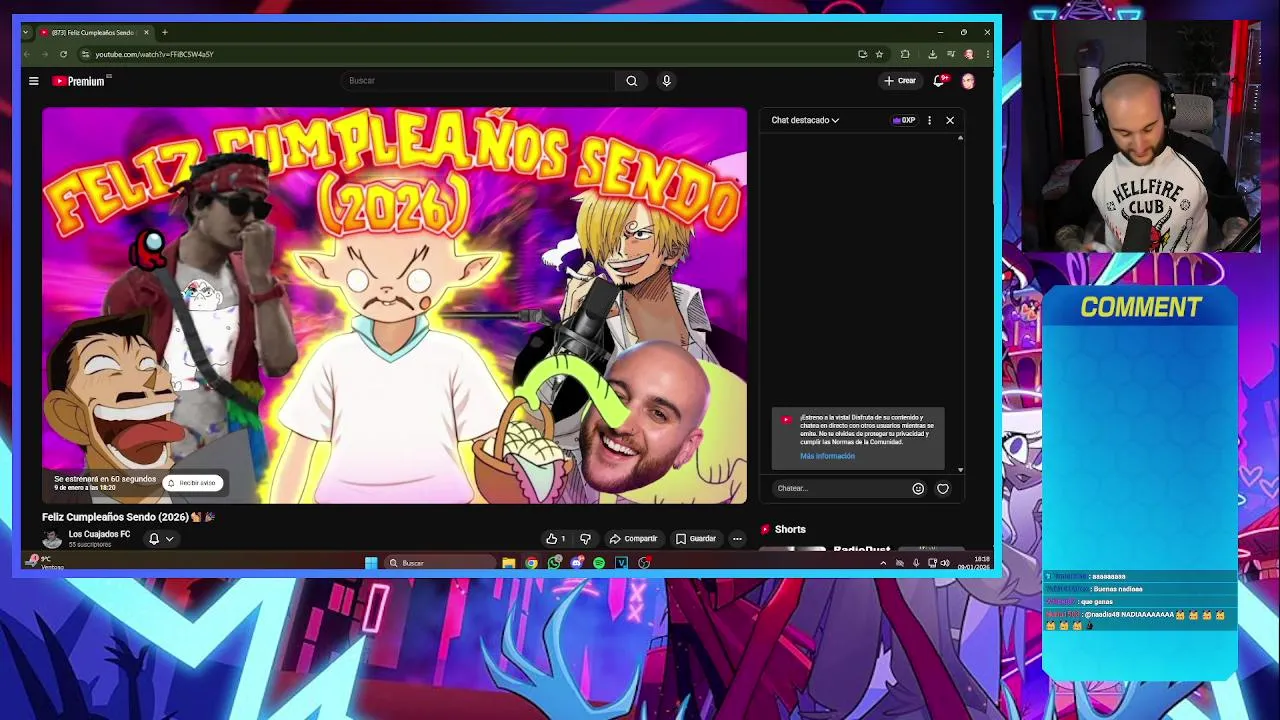Open the Chrome extensions puzzle icon
This screenshot has width=1280, height=720.
pyautogui.click(x=905, y=54)
